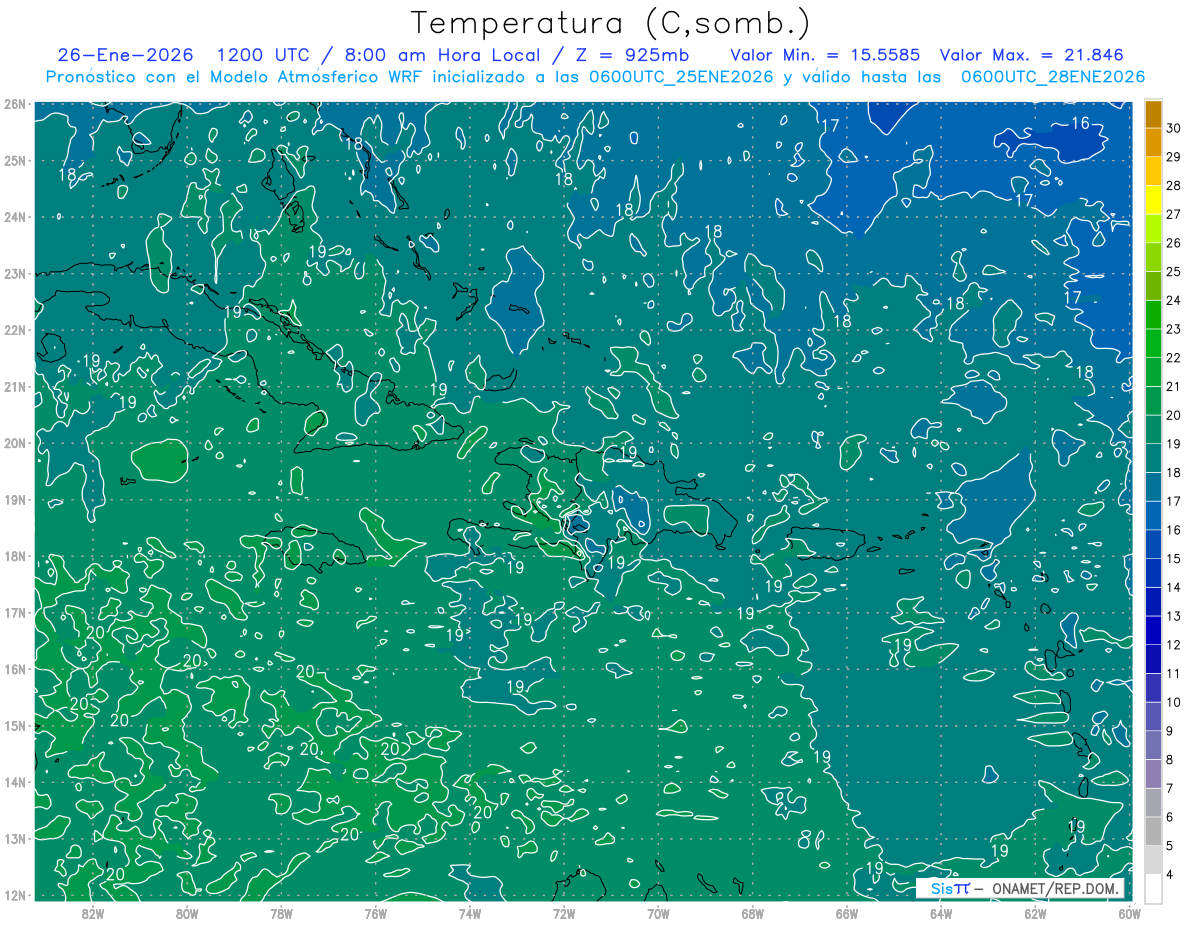The height and width of the screenshot is (927, 1200).
Task: Pick the yellow color bar swatch between 27 and 28
Action: [1153, 199]
